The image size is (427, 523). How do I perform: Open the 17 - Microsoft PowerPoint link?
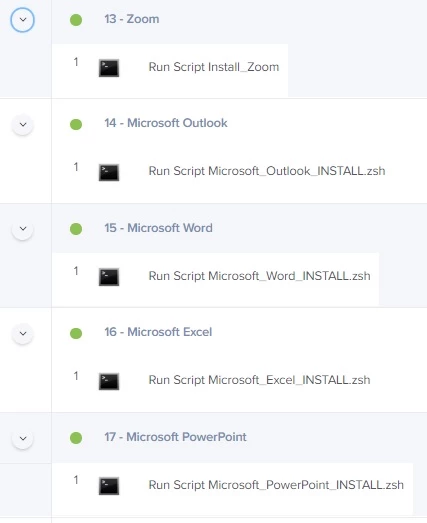175,437
